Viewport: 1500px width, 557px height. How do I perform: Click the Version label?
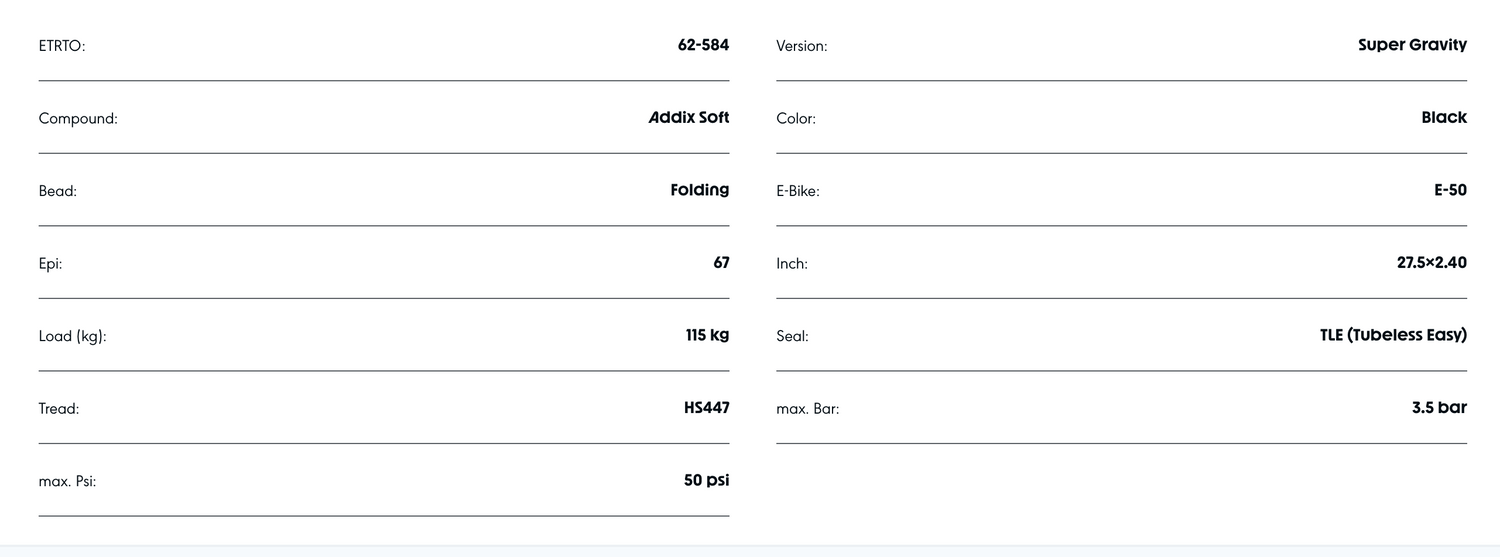[x=801, y=46]
